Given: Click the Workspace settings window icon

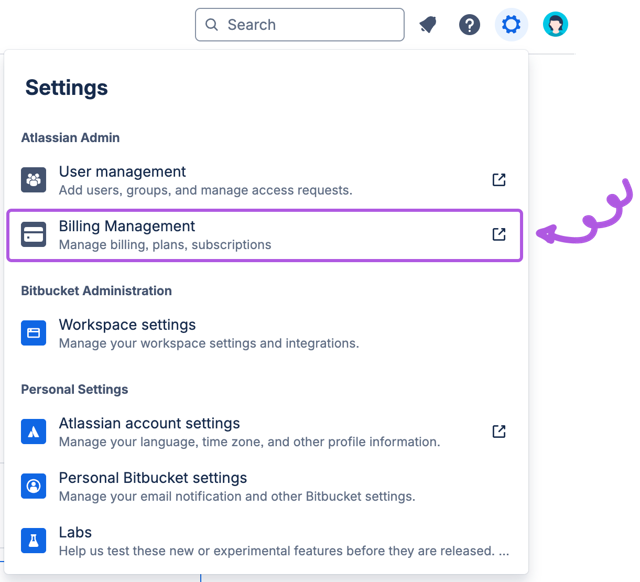Looking at the screenshot, I should (x=33, y=333).
